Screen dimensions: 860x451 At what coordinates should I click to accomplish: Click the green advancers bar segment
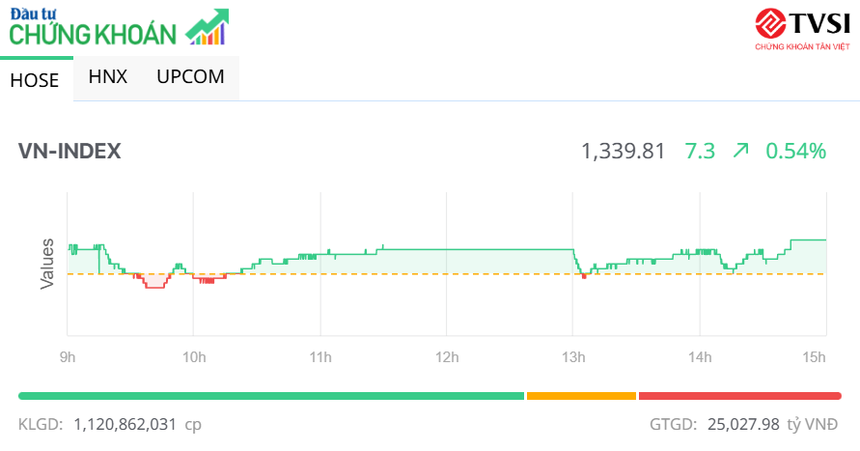tap(271, 396)
